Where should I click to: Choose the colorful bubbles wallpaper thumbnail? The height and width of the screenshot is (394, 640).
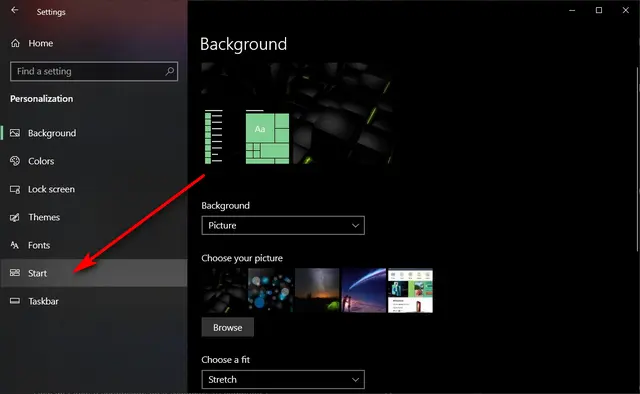[x=270, y=290]
